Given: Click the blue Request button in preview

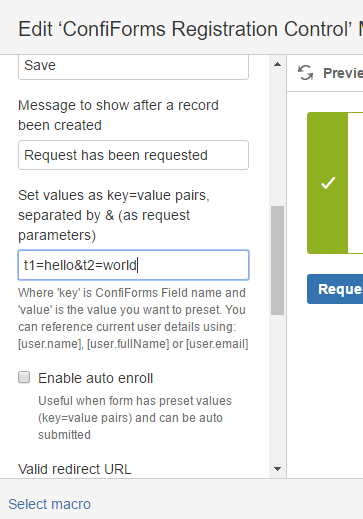Looking at the screenshot, I should click(x=335, y=289).
